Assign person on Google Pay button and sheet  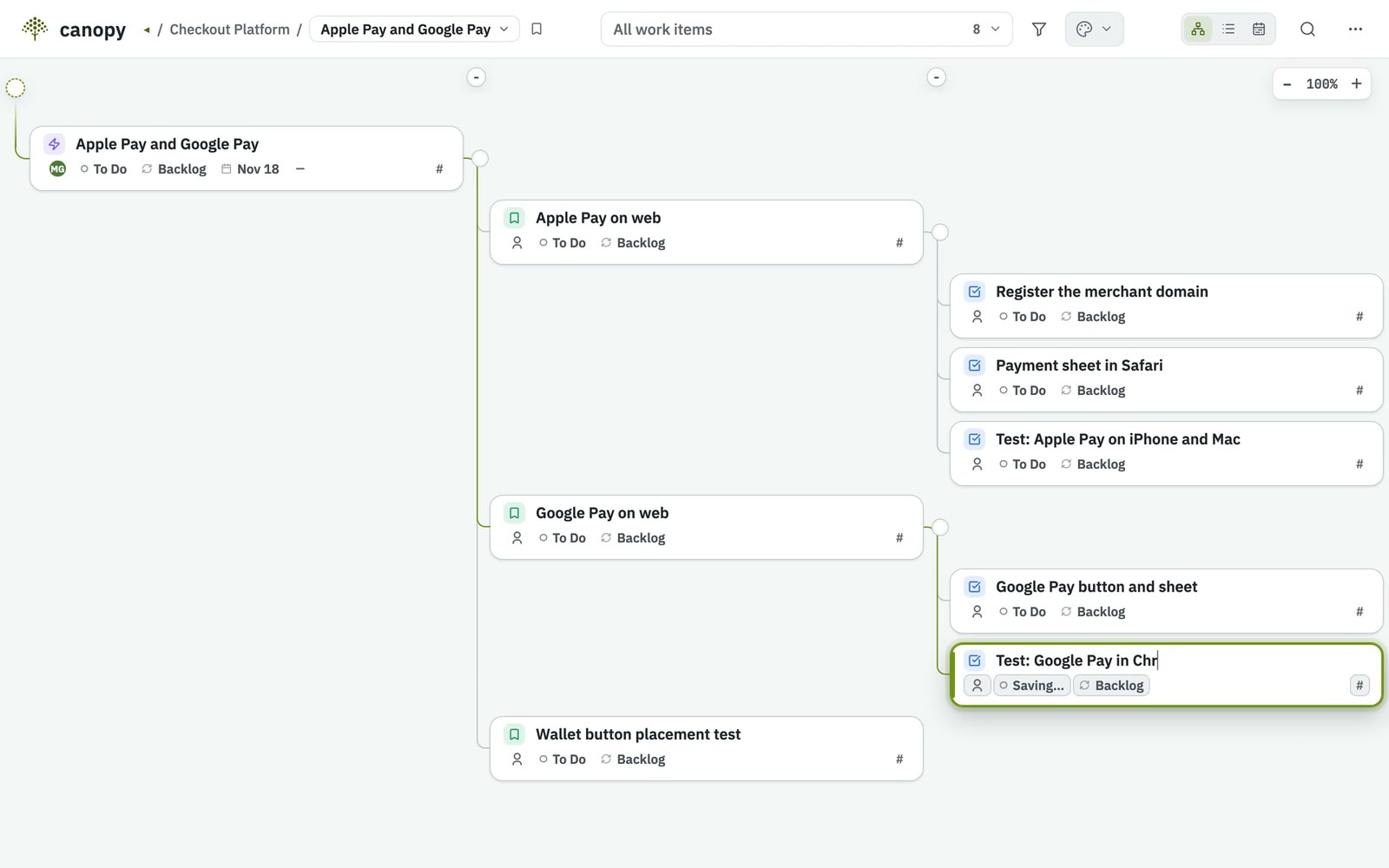coord(977,612)
